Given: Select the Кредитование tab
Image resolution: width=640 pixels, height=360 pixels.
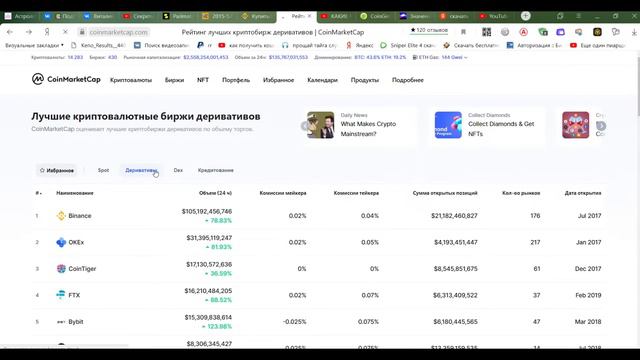Looking at the screenshot, I should (x=216, y=170).
